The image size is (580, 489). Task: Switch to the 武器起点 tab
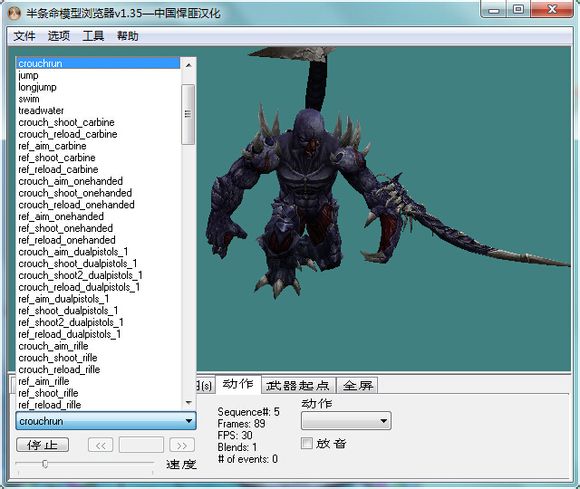click(x=298, y=386)
